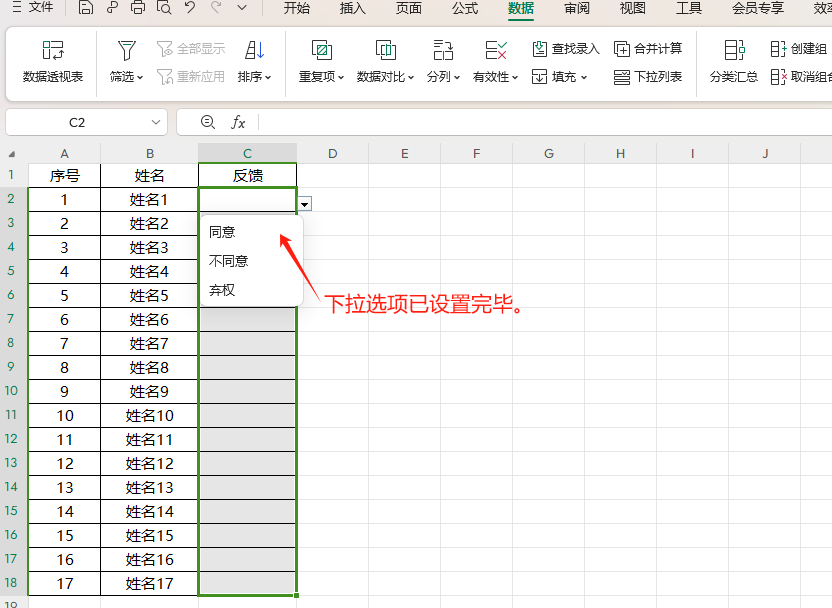Insert a 数据透视表 pivot table
The image size is (832, 608).
[53, 62]
